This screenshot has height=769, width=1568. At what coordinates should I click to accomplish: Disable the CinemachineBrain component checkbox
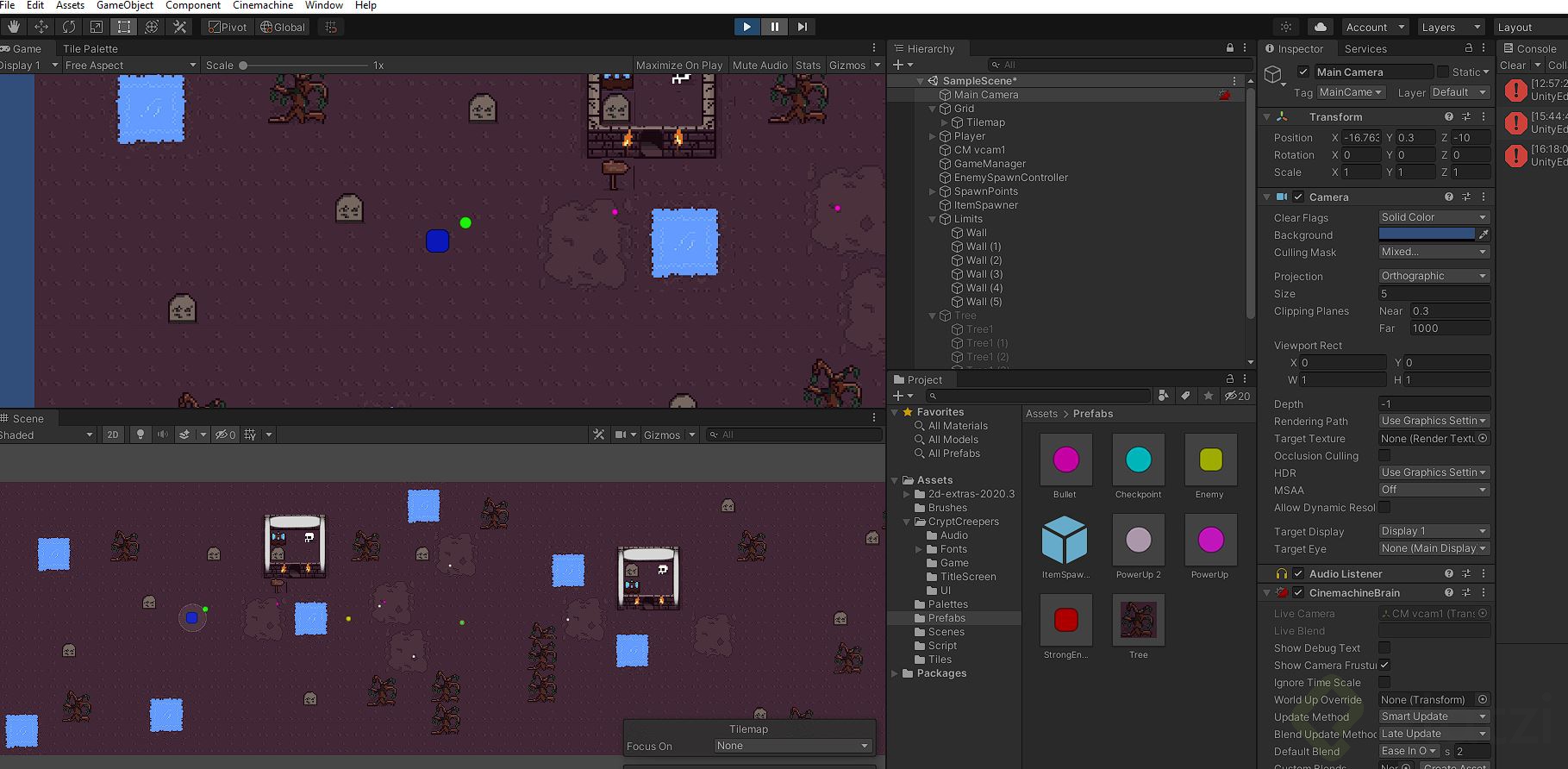[x=1298, y=592]
